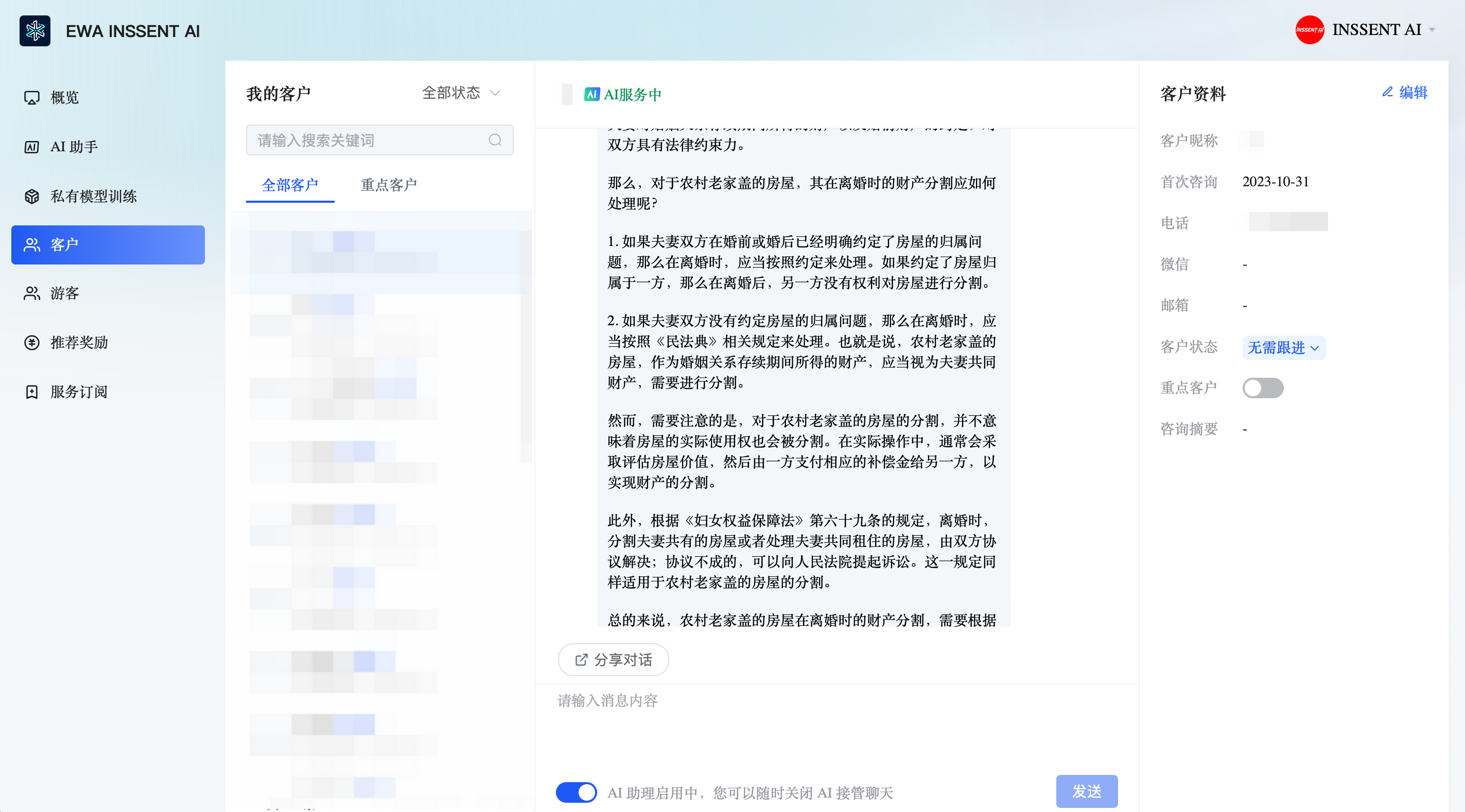Open the 无需跟进 customer status dropdown
Image resolution: width=1465 pixels, height=812 pixels.
(1284, 347)
